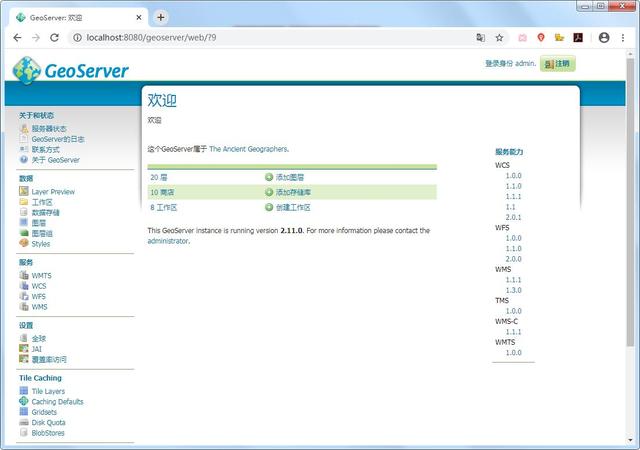The image size is (640, 450).
Task: Reload the page
Action: [x=54, y=38]
